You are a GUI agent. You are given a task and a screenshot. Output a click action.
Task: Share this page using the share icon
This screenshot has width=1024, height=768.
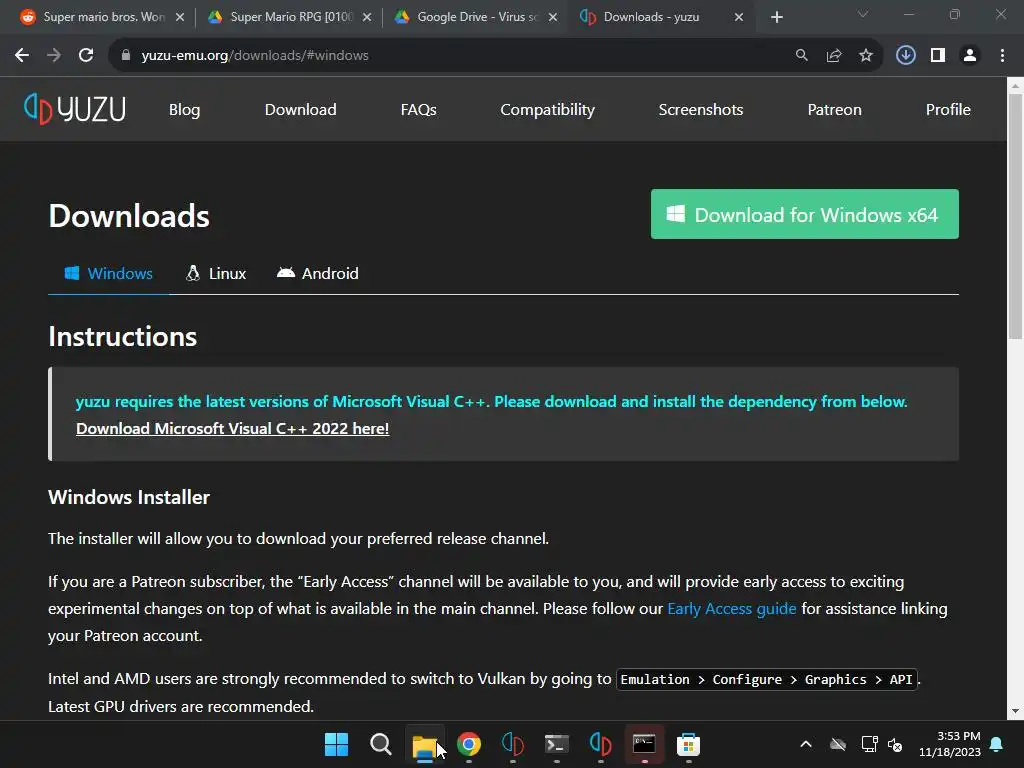point(833,56)
